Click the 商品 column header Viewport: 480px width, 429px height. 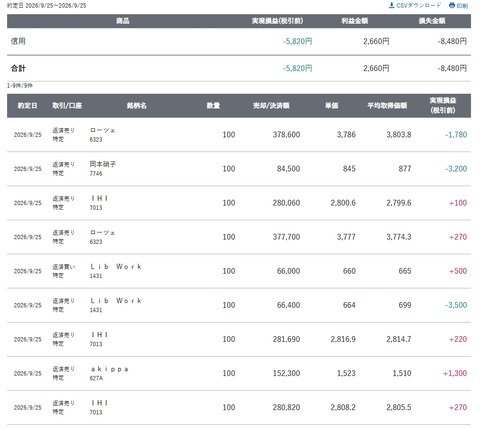click(123, 21)
